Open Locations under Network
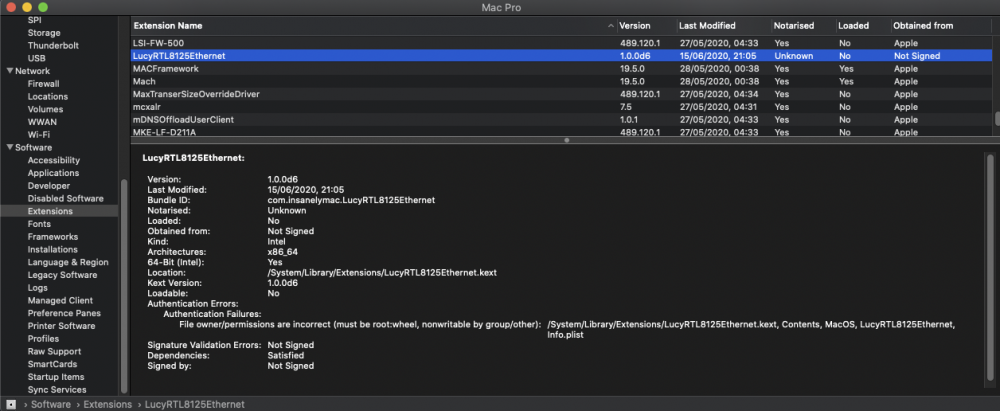Viewport: 1000px width, 411px height. coord(48,96)
